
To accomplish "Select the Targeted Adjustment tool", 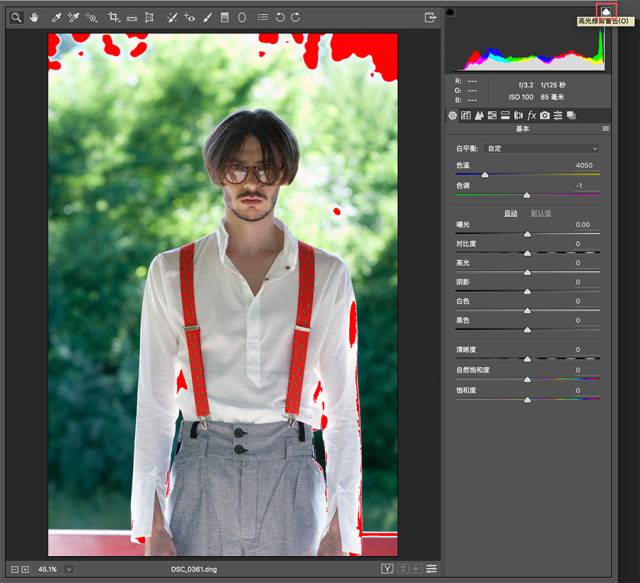I will (92, 18).
